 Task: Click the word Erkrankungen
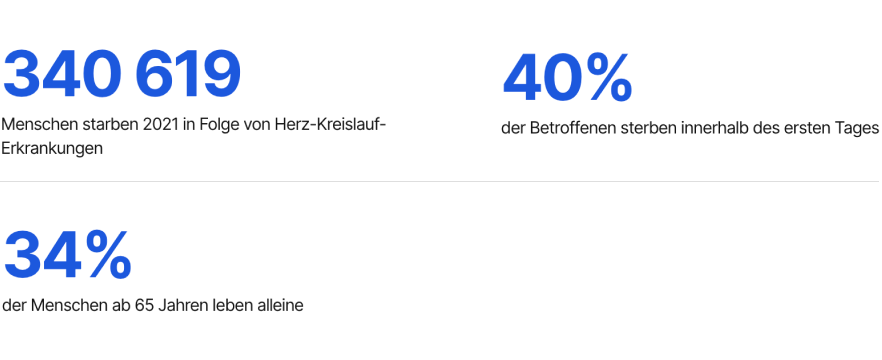[x=52, y=149]
